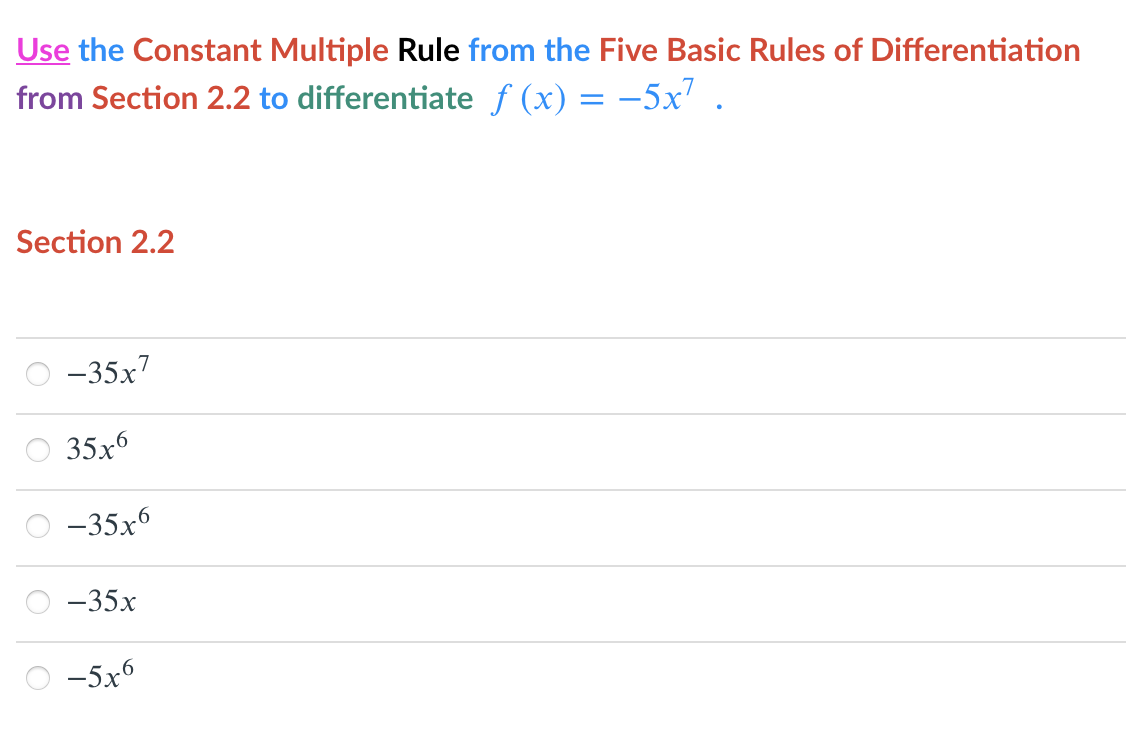Image resolution: width=1126 pixels, height=734 pixels.
Task: Click the 'Five Basic Rules of Differentiation' text
Action: [x=838, y=50]
